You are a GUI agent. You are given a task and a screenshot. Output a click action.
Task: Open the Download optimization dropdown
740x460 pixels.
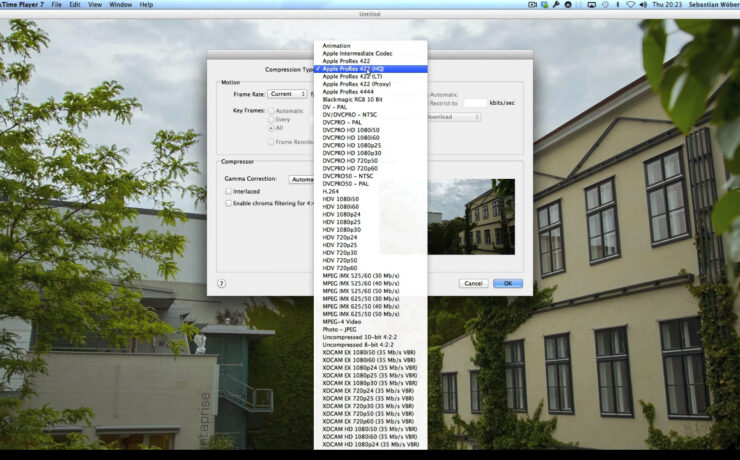point(454,117)
